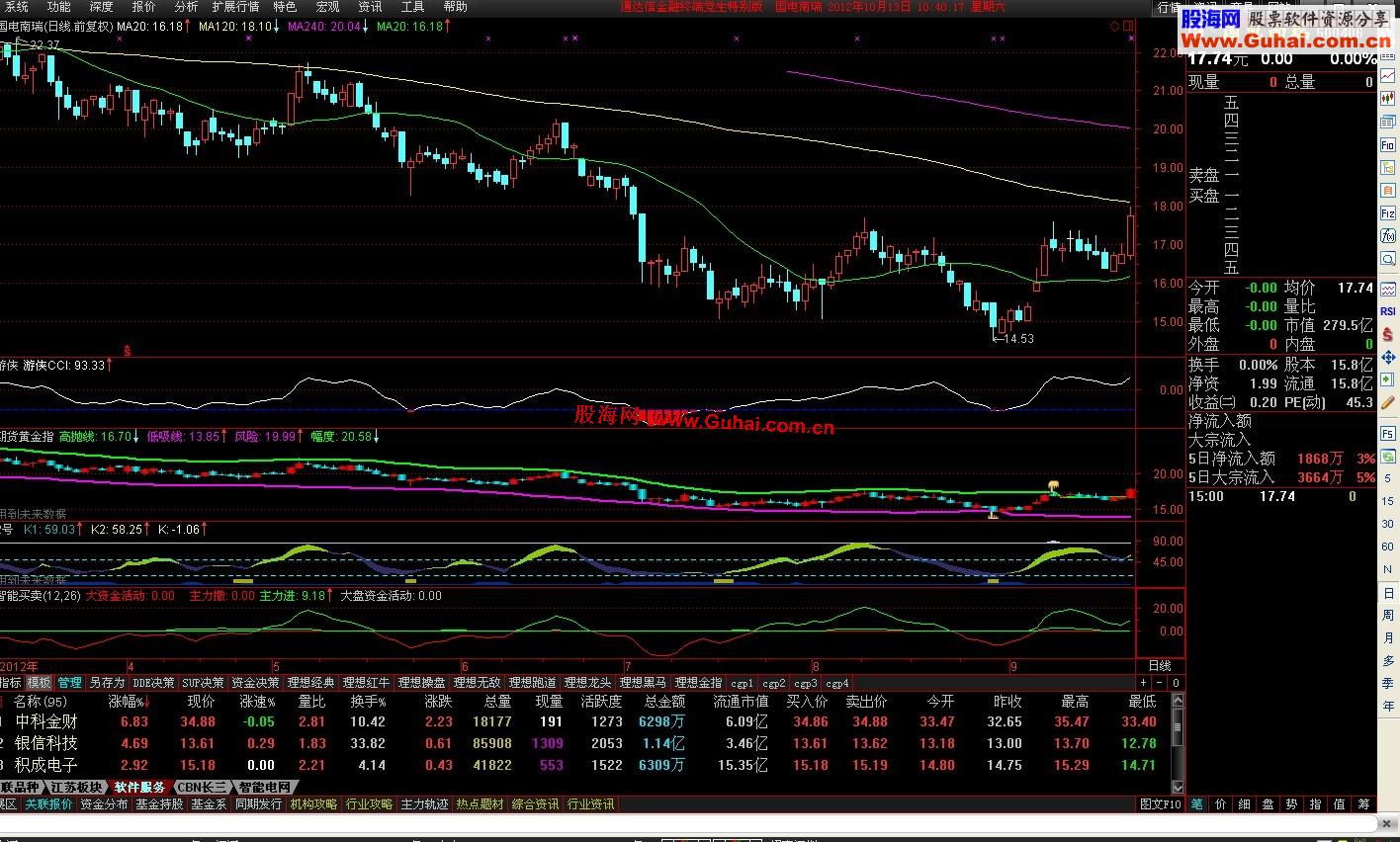Select the 筹 tab at bottom right
Viewport: 1400px width, 842px height.
[x=1363, y=804]
